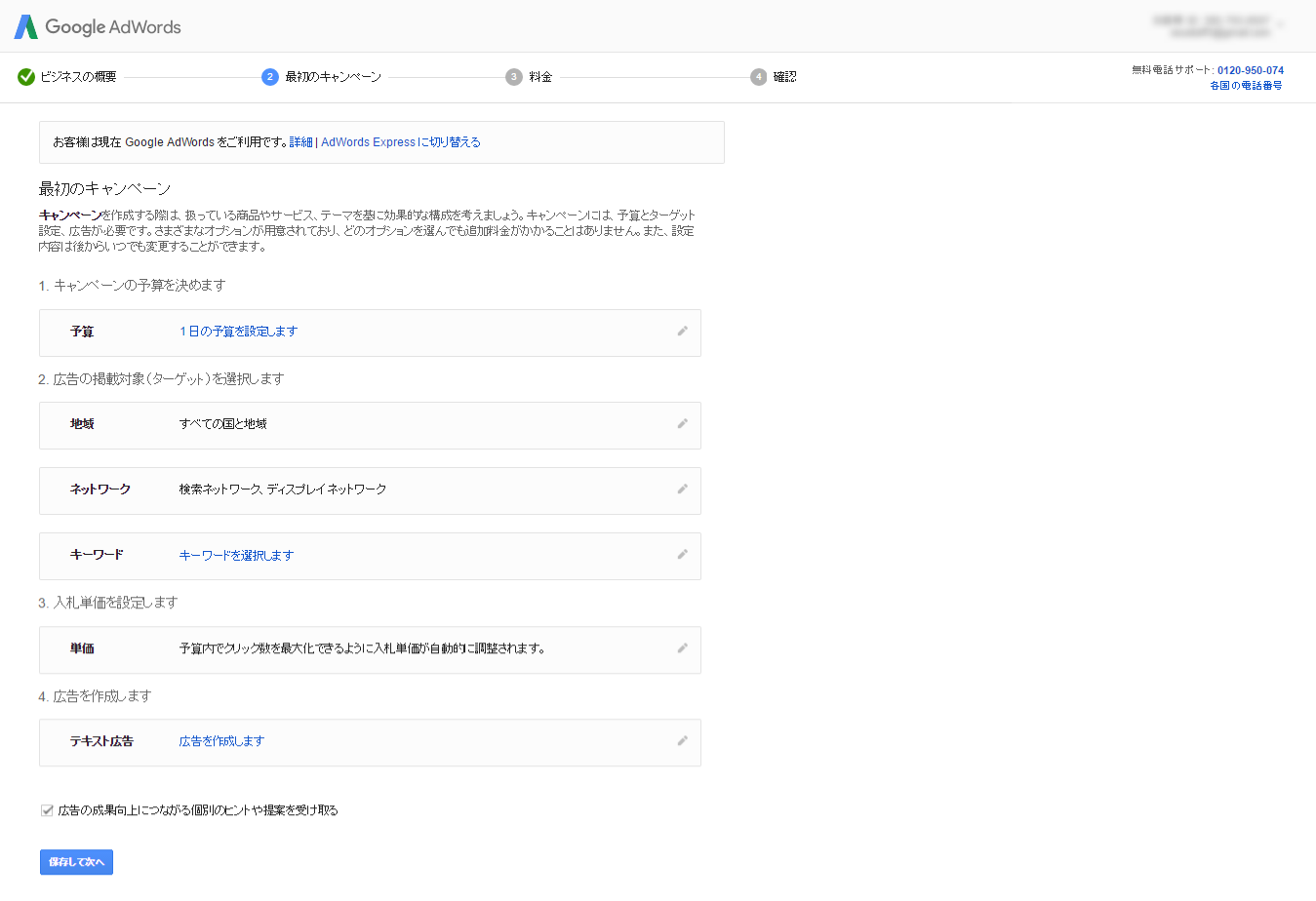Image resolution: width=1316 pixels, height=901 pixels.
Task: Click pencil edit icon in テキスト広告 row
Action: point(682,741)
